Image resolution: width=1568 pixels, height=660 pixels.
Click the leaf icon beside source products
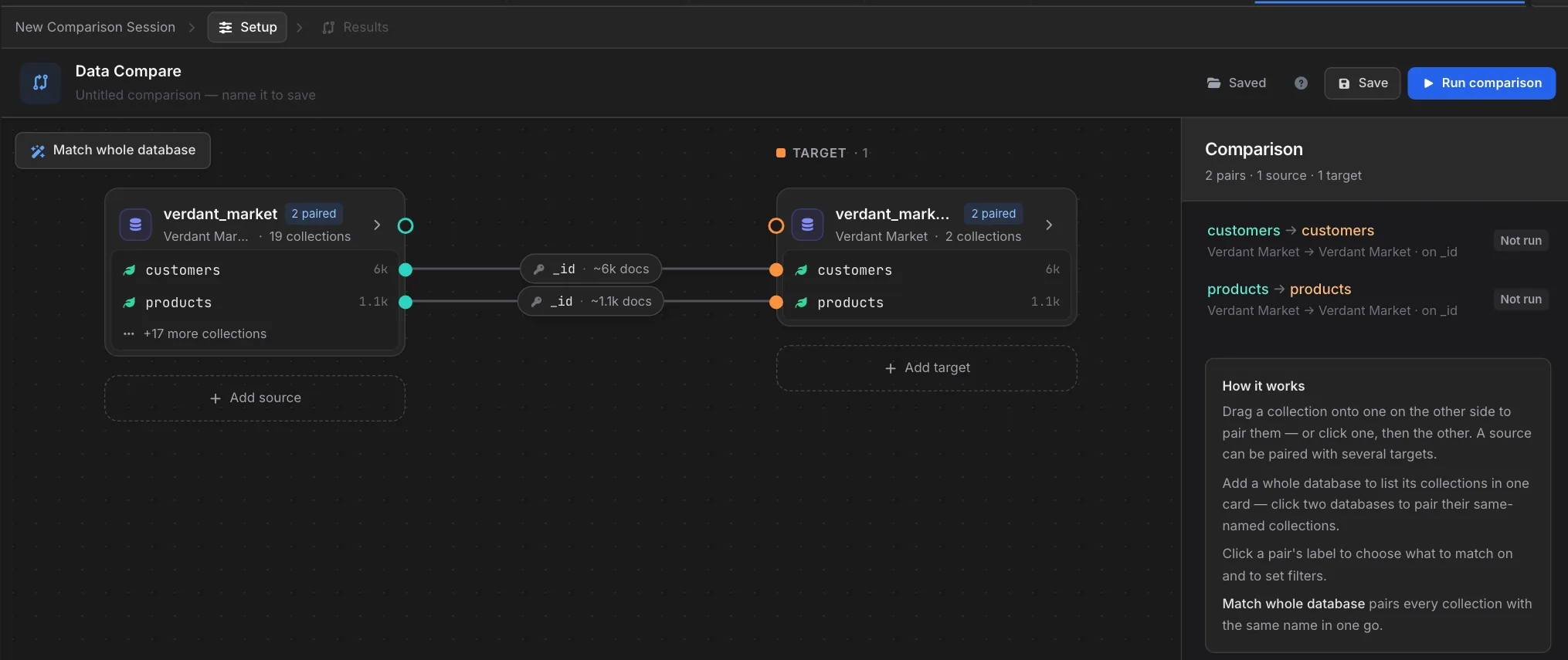[x=129, y=303]
